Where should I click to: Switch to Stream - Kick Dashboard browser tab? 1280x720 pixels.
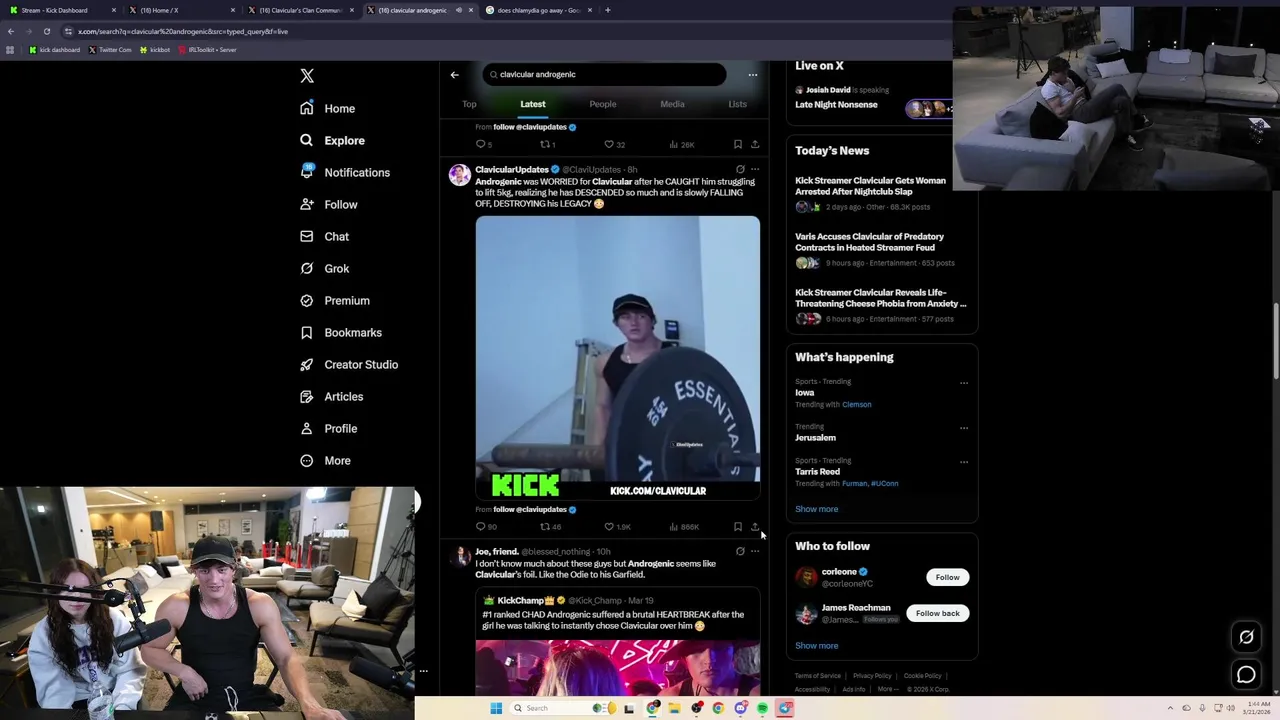tap(60, 10)
